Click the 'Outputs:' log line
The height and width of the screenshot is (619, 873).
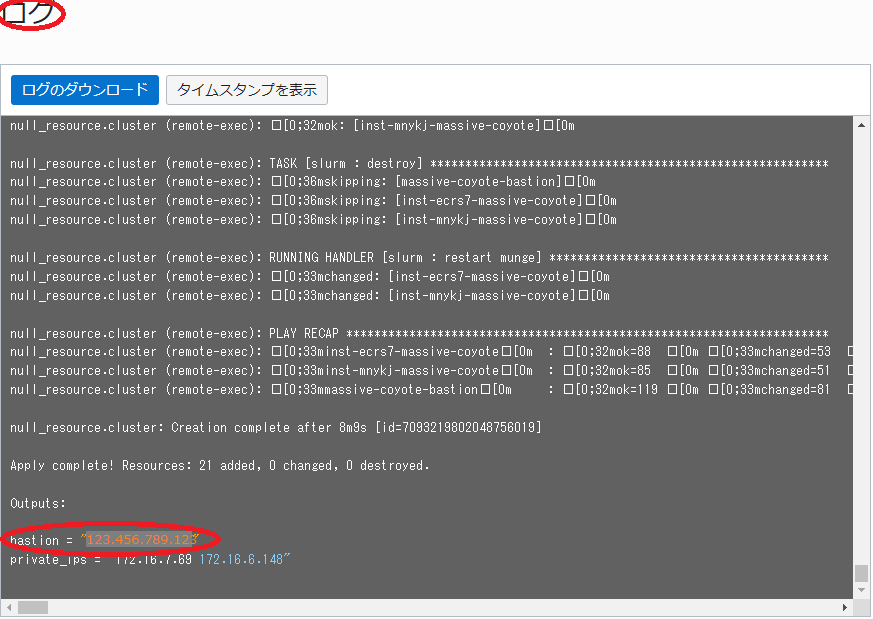(38, 502)
